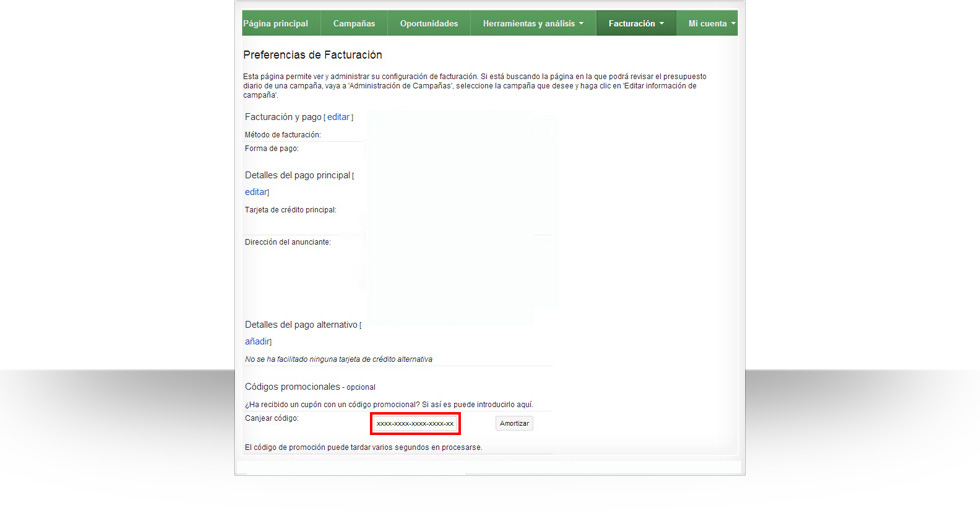Switch to the Campañas tab
Viewport: 980px width, 513px height.
coord(354,23)
